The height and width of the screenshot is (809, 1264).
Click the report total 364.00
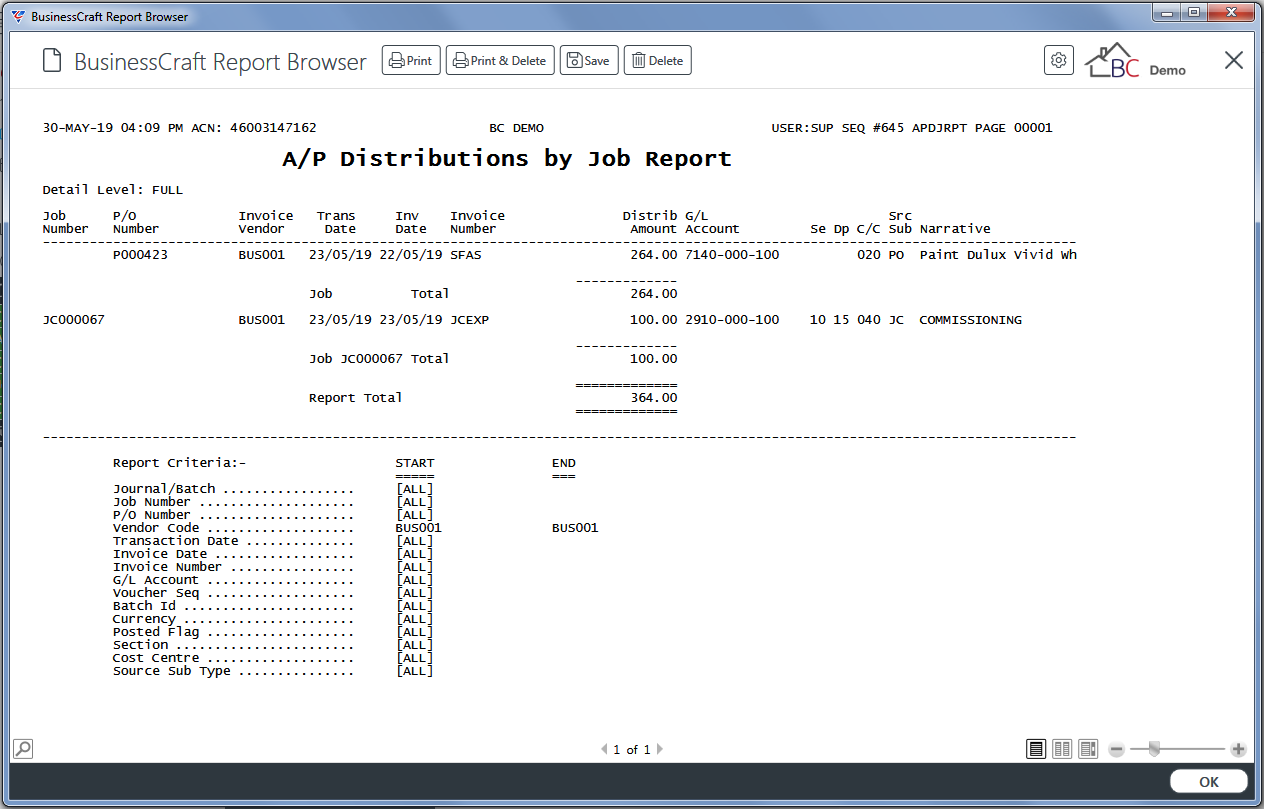654,398
